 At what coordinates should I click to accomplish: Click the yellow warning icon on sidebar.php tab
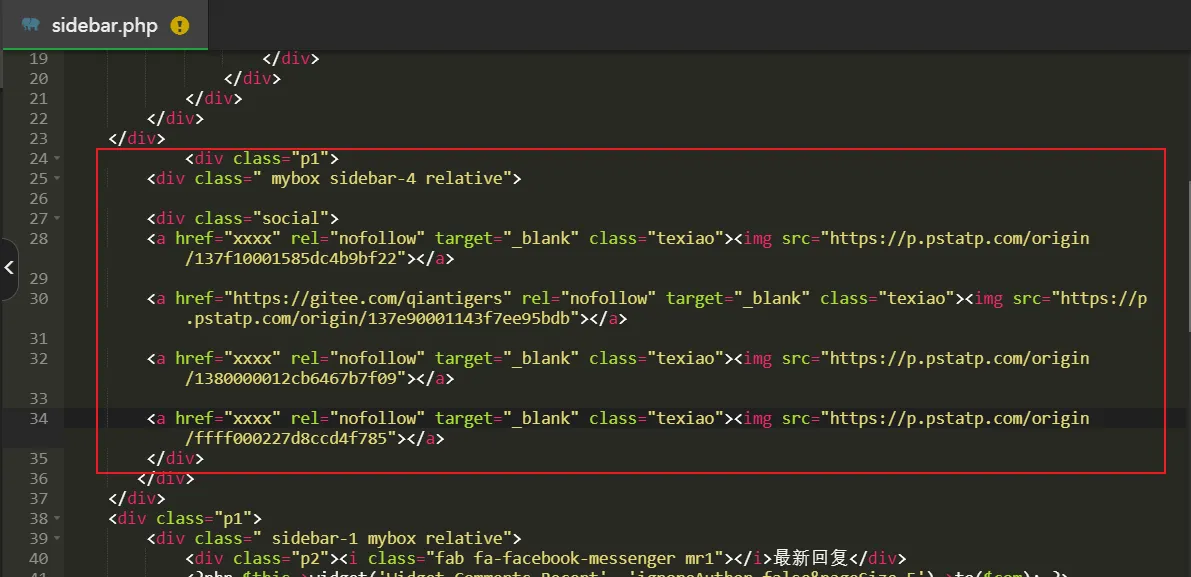(180, 26)
